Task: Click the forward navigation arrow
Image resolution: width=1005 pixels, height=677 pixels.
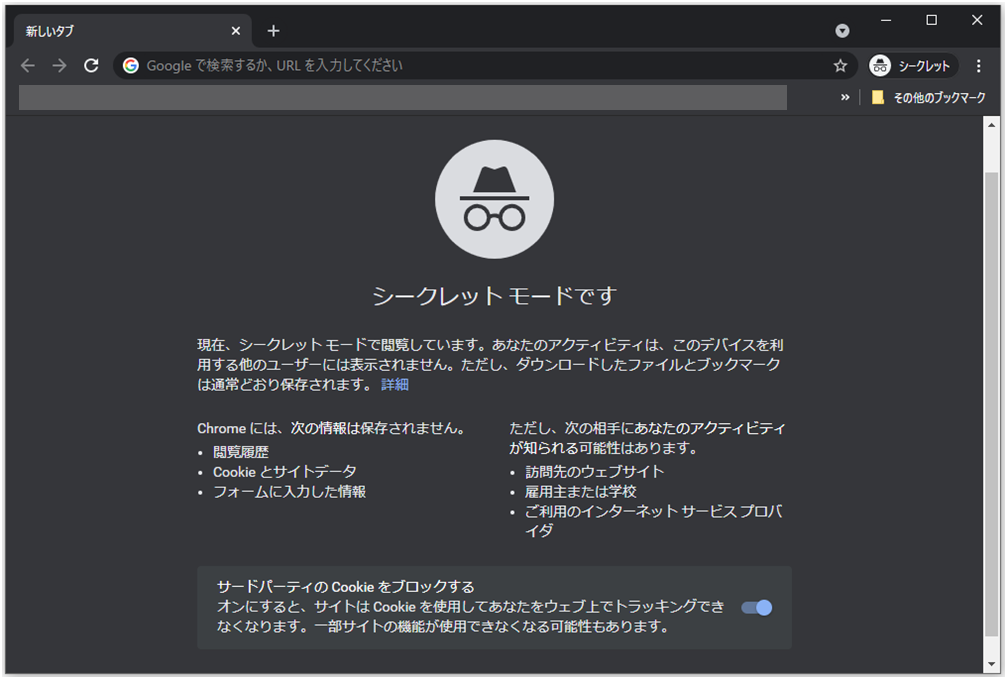Action: tap(59, 65)
